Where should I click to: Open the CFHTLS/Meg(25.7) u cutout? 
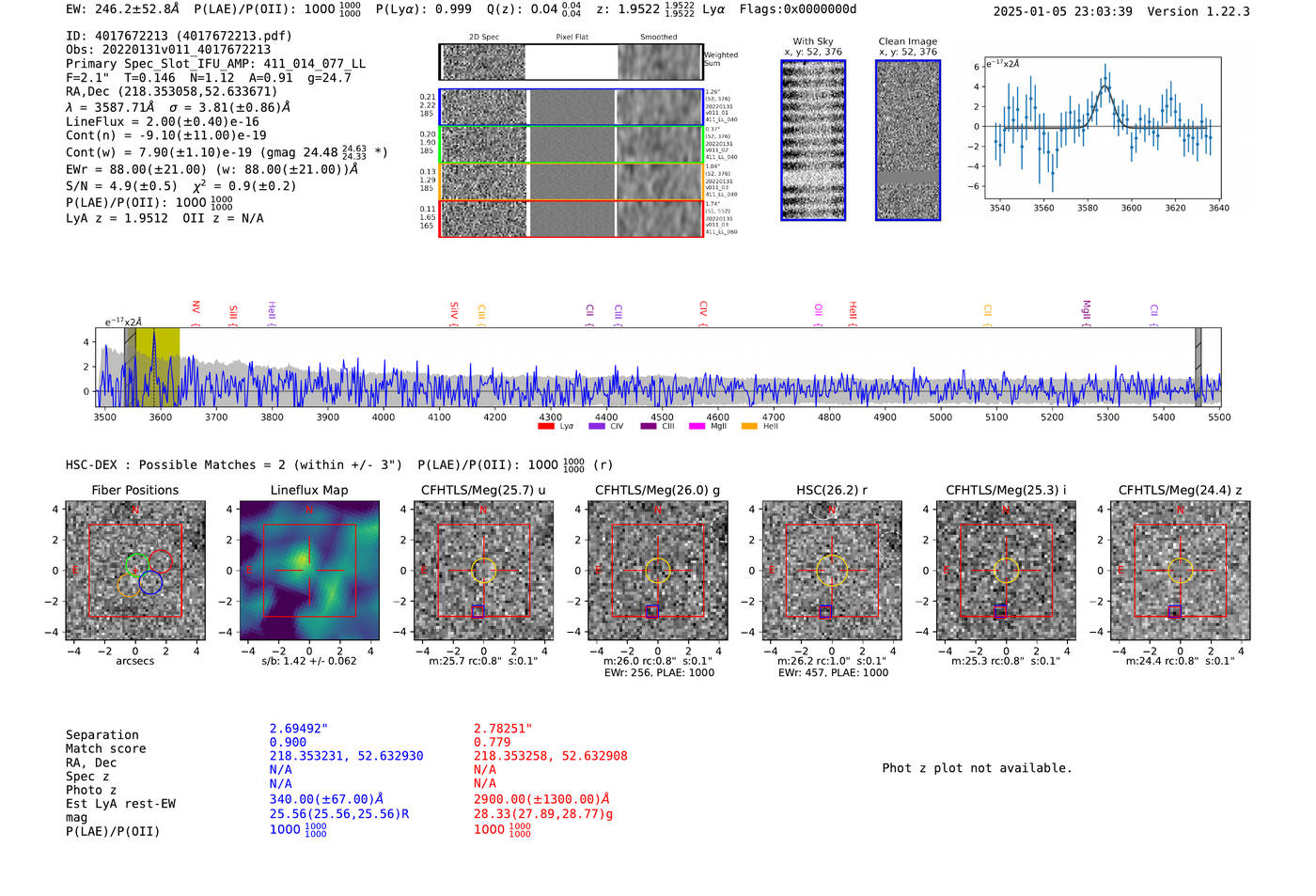point(483,571)
